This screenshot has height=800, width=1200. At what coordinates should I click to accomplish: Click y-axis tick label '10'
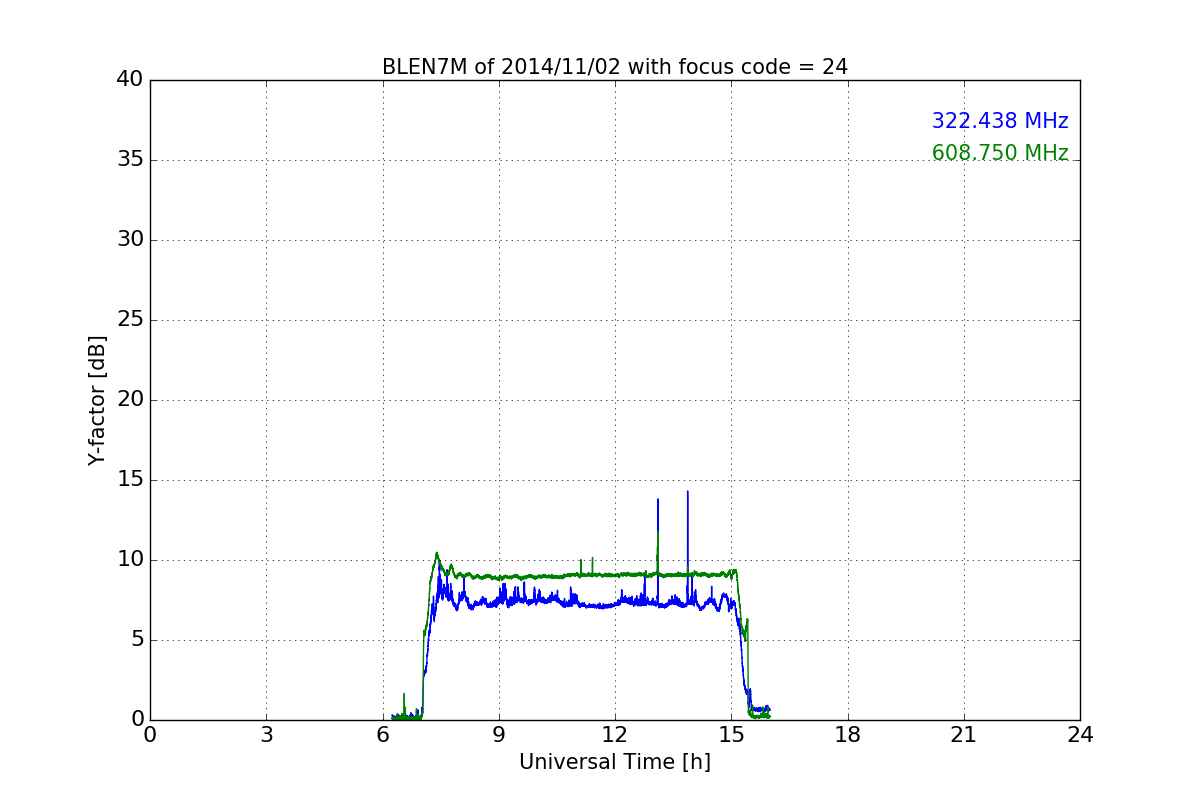point(130,560)
